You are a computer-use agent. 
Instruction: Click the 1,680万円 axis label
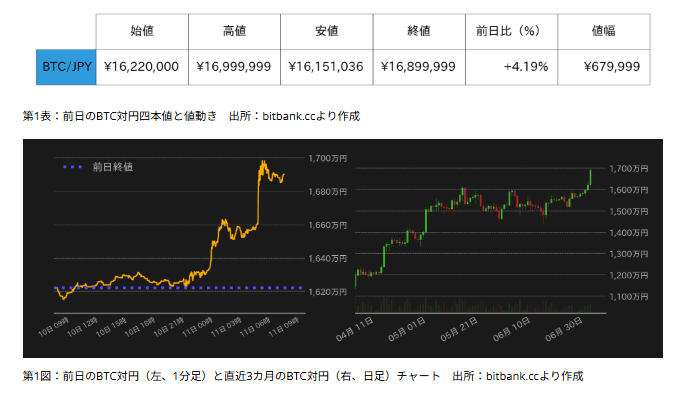[327, 192]
